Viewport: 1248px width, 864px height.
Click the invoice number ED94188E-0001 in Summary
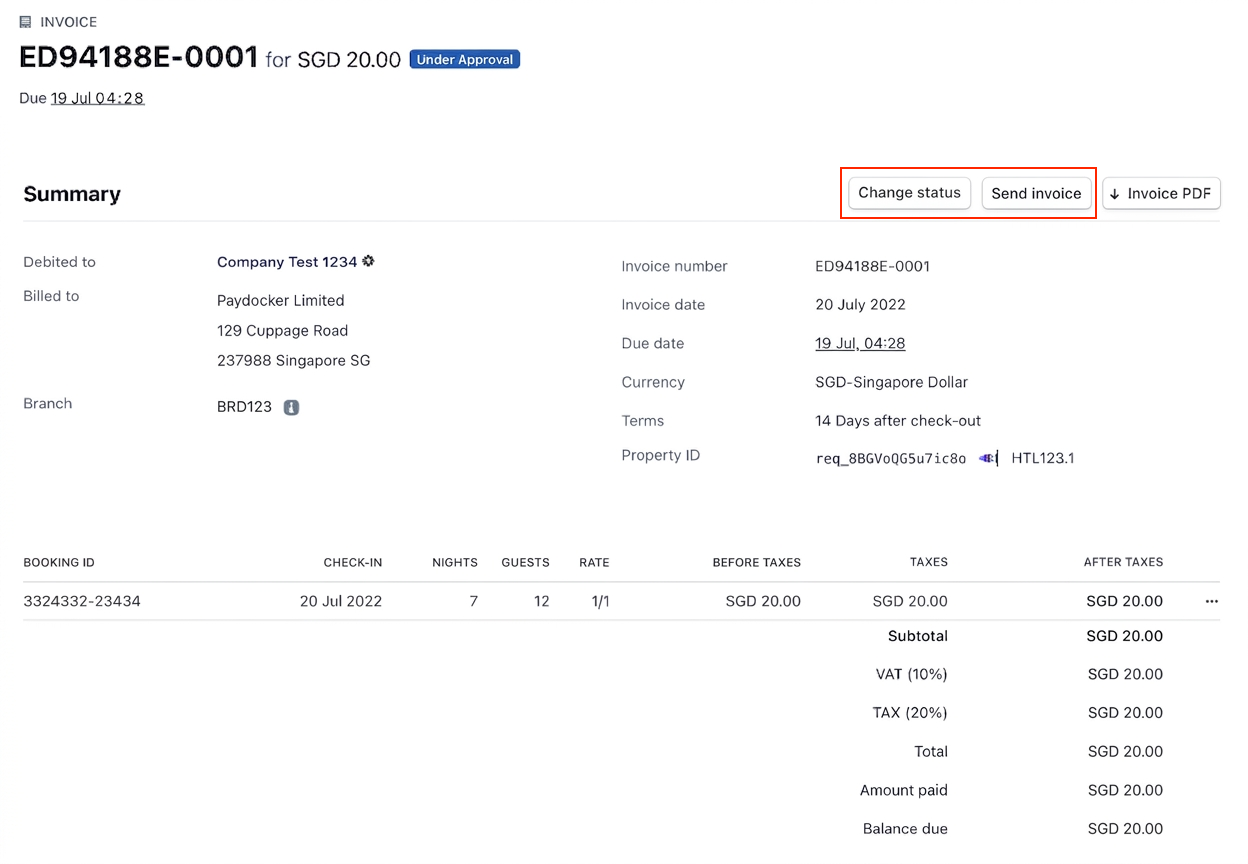872,266
